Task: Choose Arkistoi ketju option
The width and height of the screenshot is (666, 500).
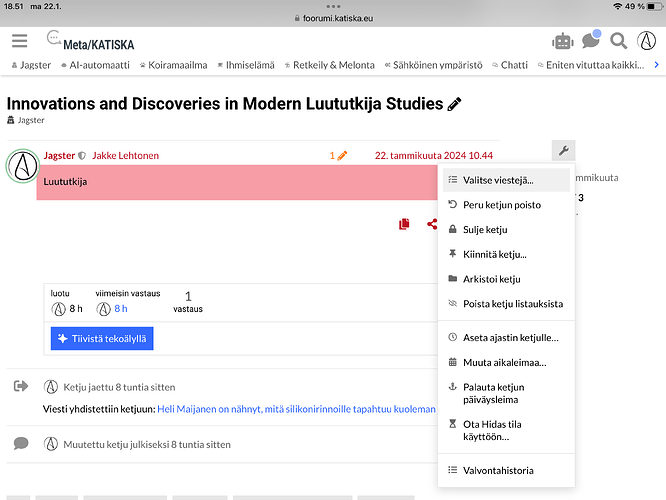Action: [x=506, y=279]
